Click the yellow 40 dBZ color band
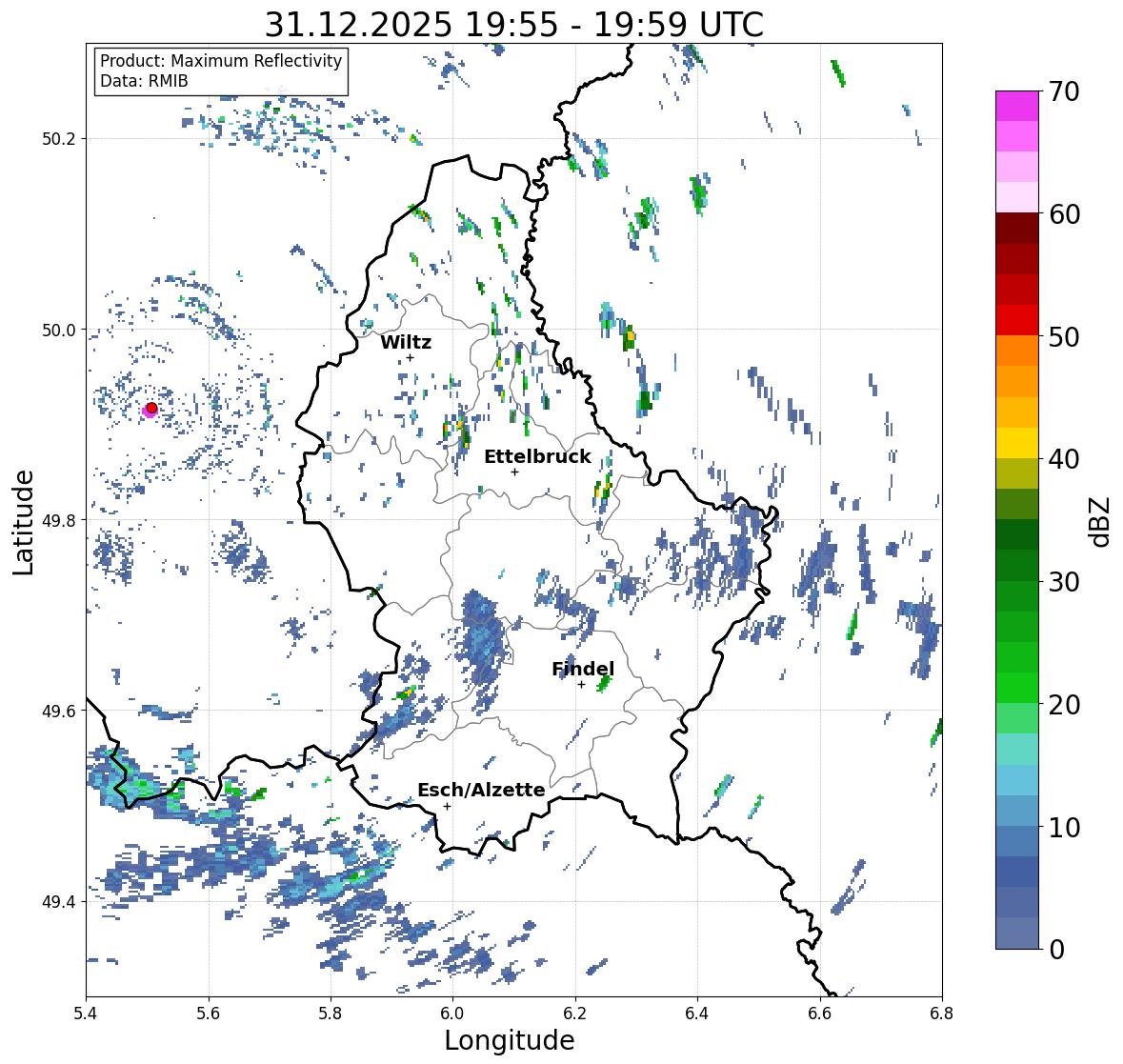1123x1064 pixels. [x=1017, y=443]
